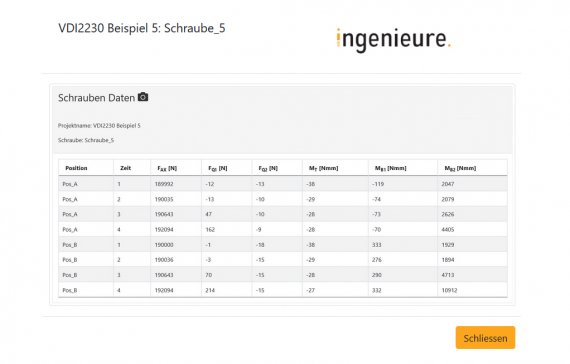
Task: Click the MB1 [Nmm] column header
Action: (390, 168)
